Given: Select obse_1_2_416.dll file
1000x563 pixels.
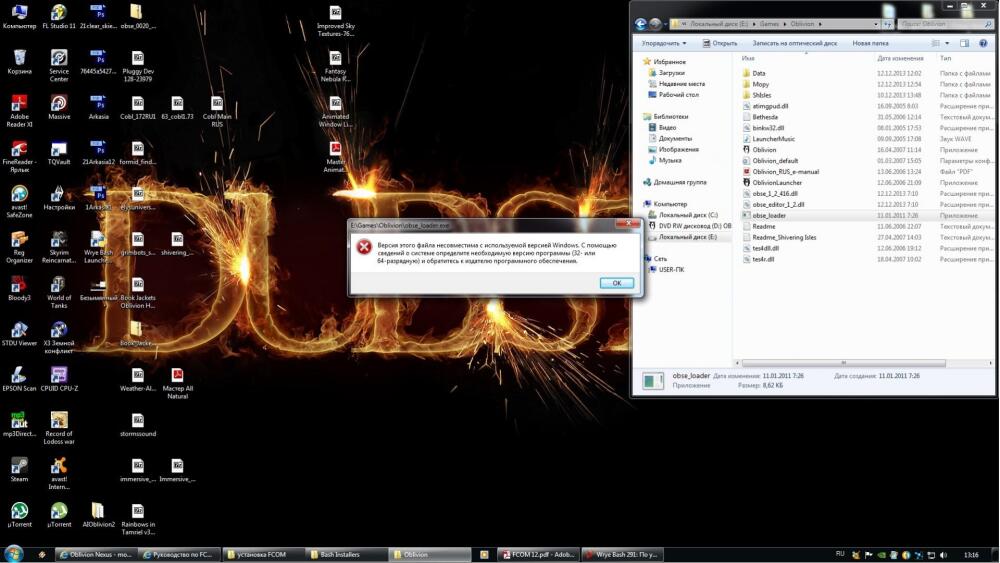Looking at the screenshot, I should click(x=774, y=194).
